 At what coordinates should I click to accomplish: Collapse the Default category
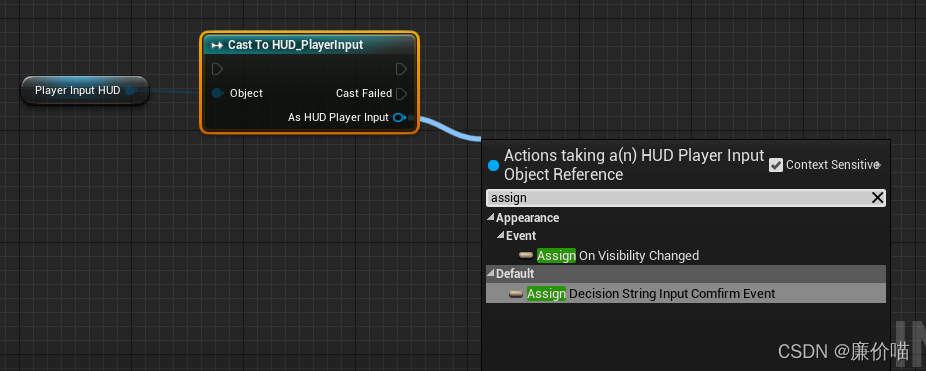[490, 274]
